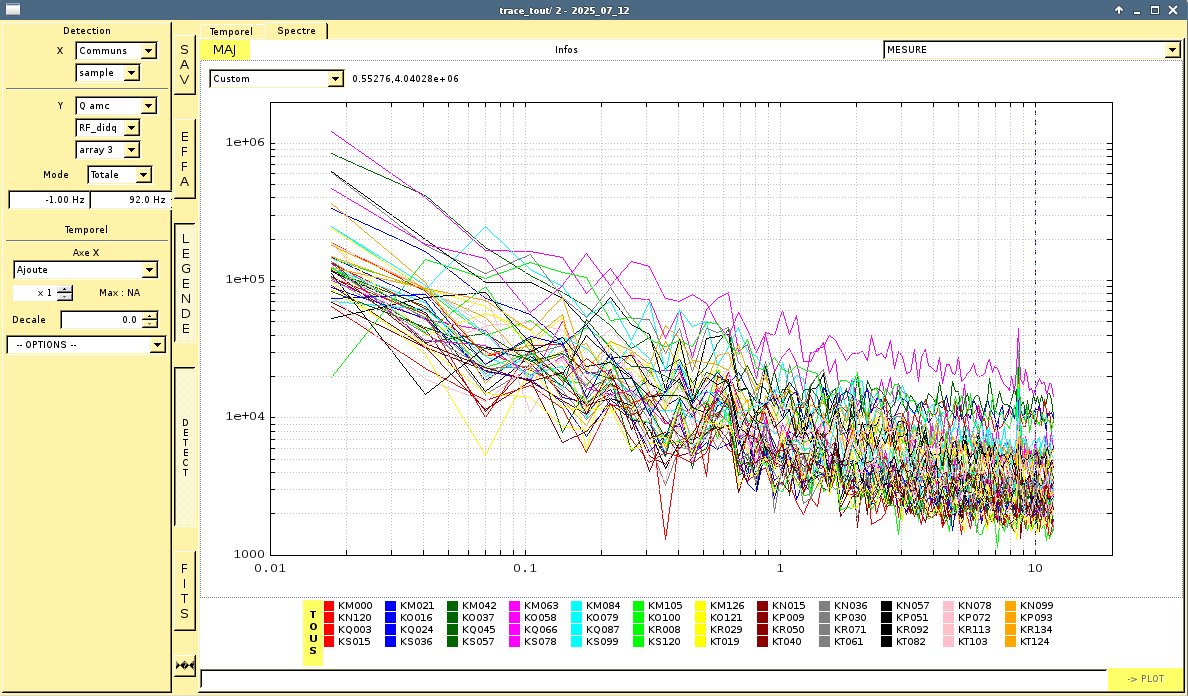
Task: Click the red KM000 legend swatch
Action: (330, 606)
